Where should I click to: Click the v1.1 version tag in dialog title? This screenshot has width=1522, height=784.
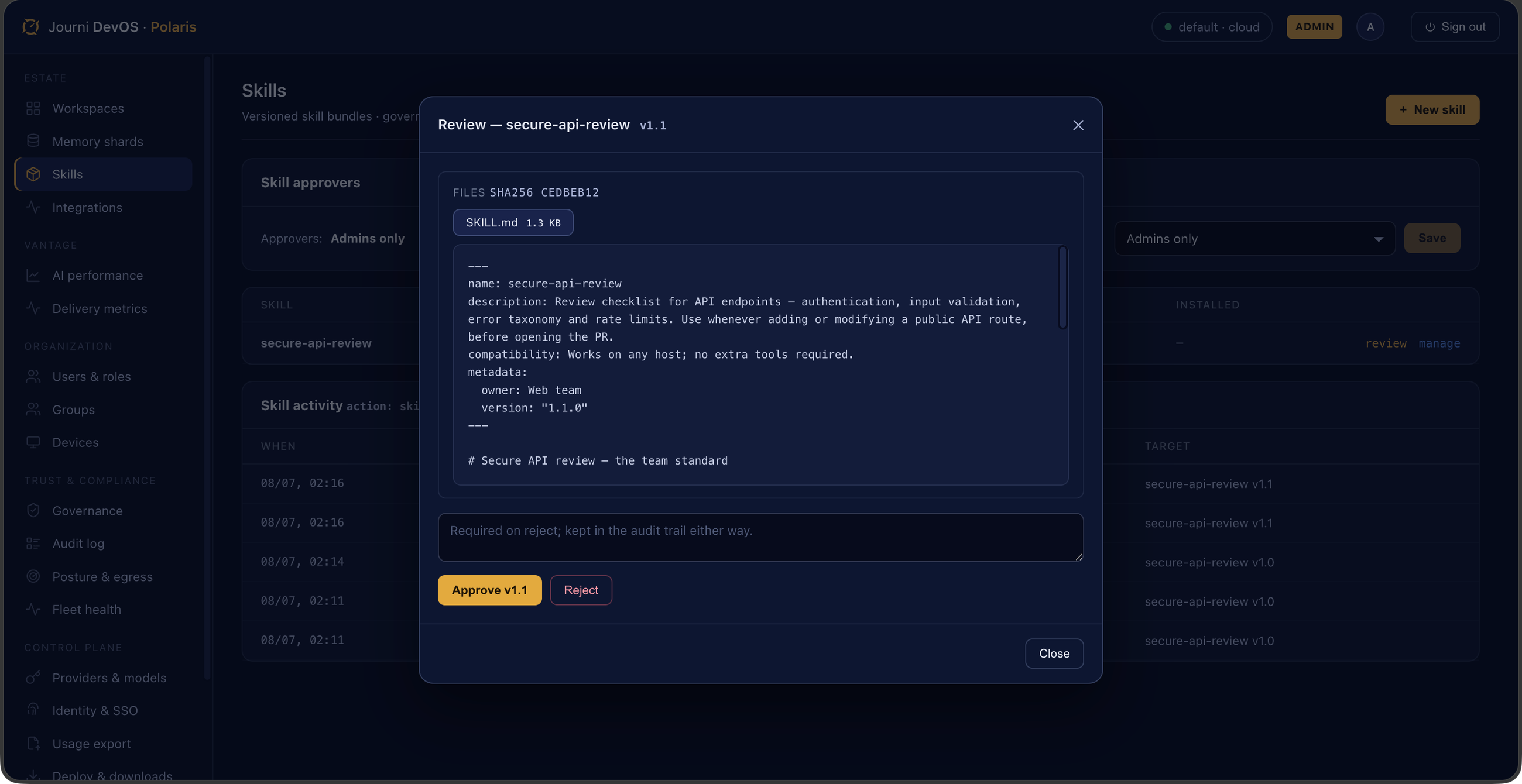click(653, 125)
